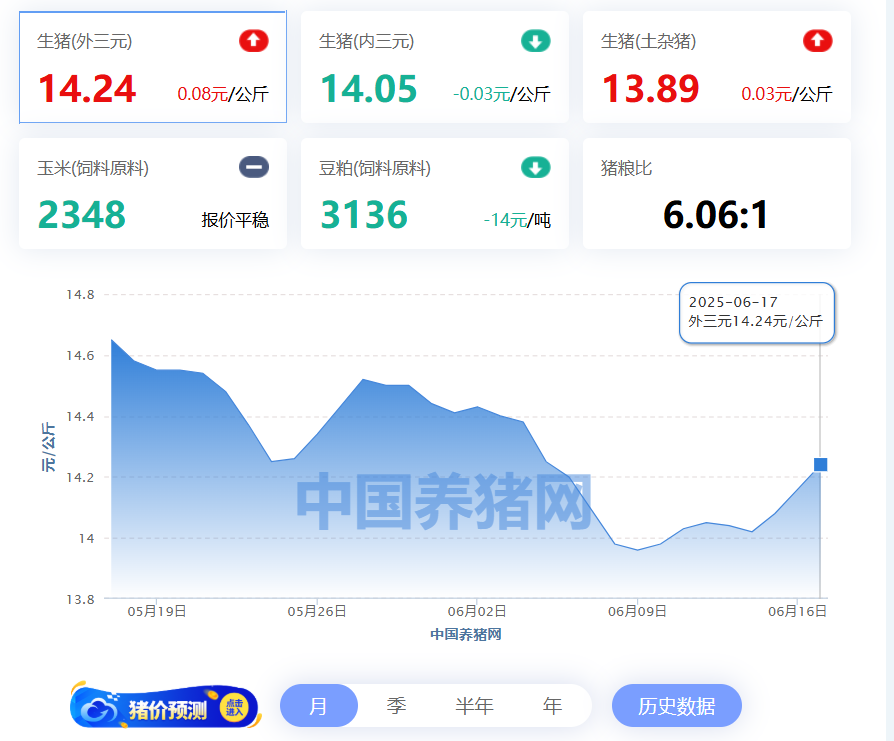Click 报价平稳 text on 玉米 card
Viewport: 894px width, 741px height.
[x=235, y=220]
